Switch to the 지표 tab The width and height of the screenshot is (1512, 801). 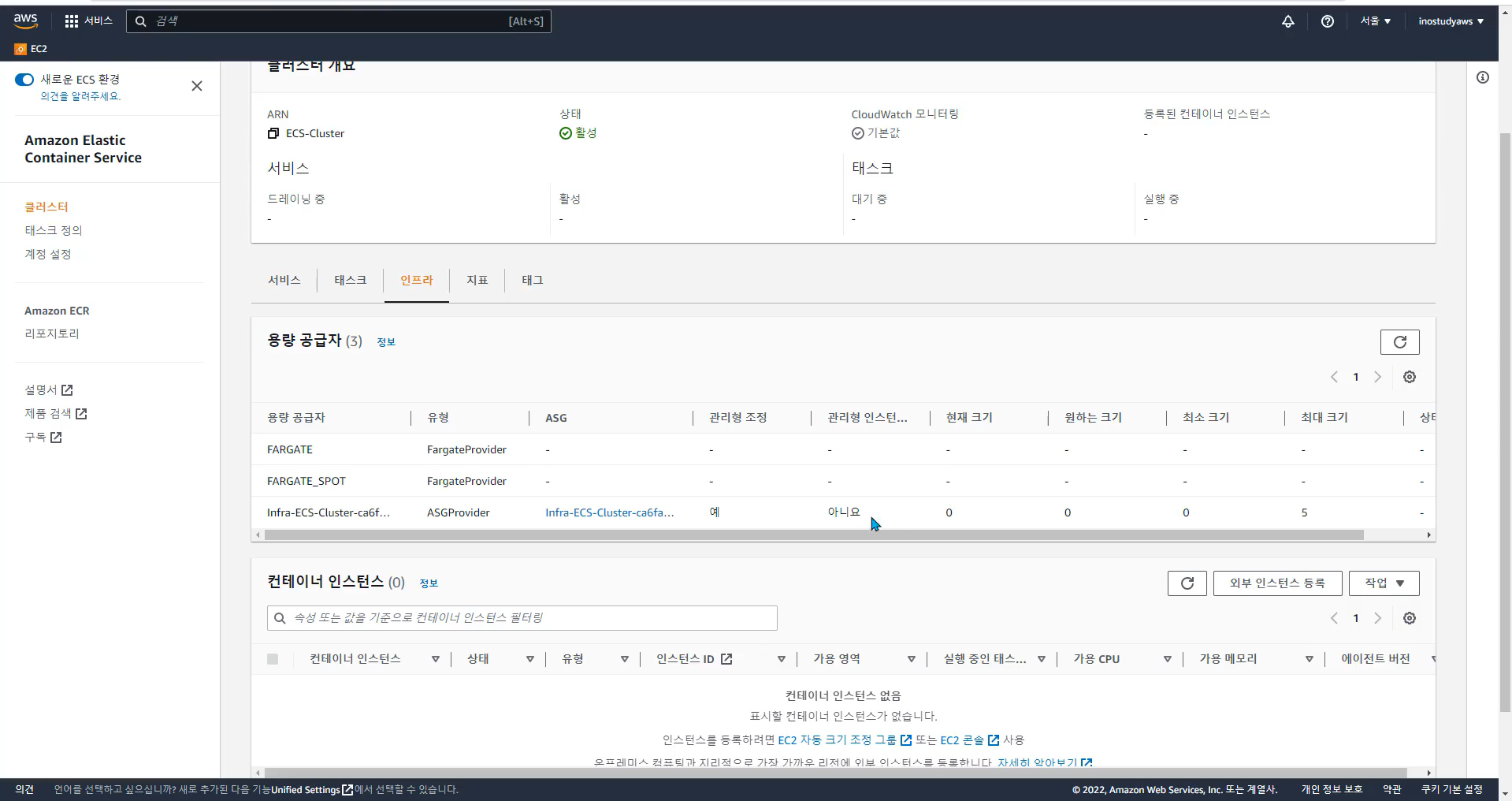[x=477, y=280]
